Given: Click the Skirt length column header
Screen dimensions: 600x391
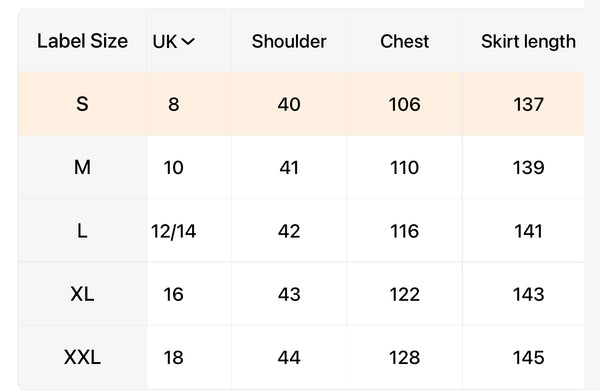Looking at the screenshot, I should click(528, 41).
